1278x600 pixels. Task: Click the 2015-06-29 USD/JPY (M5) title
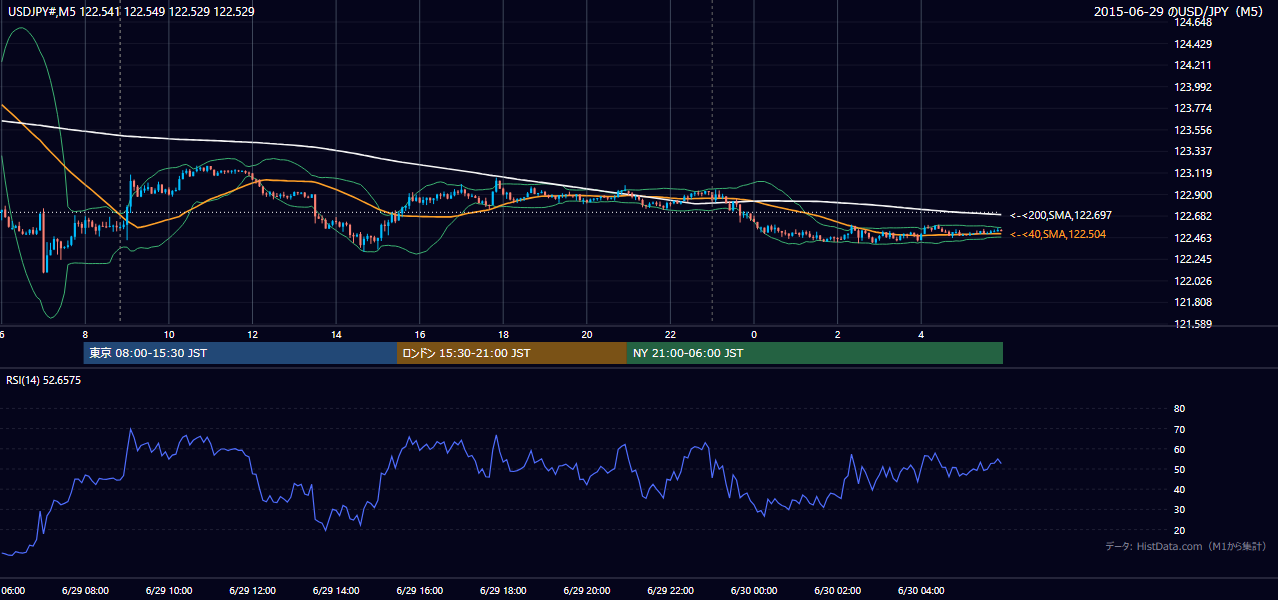click(1180, 12)
